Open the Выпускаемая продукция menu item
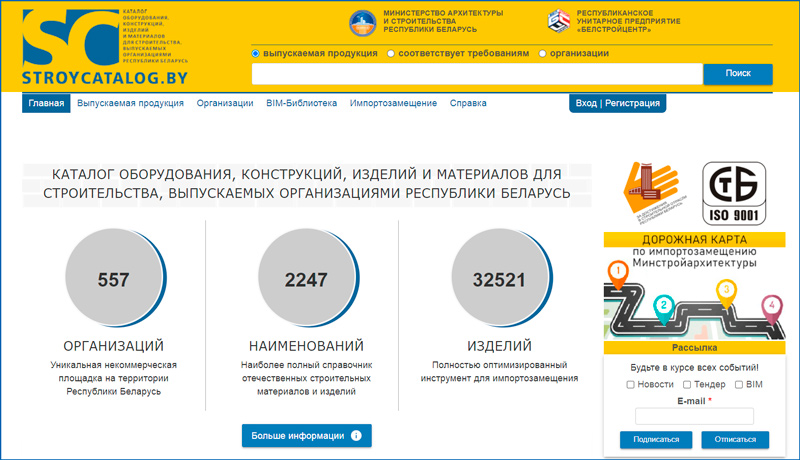This screenshot has width=800, height=460. 130,103
